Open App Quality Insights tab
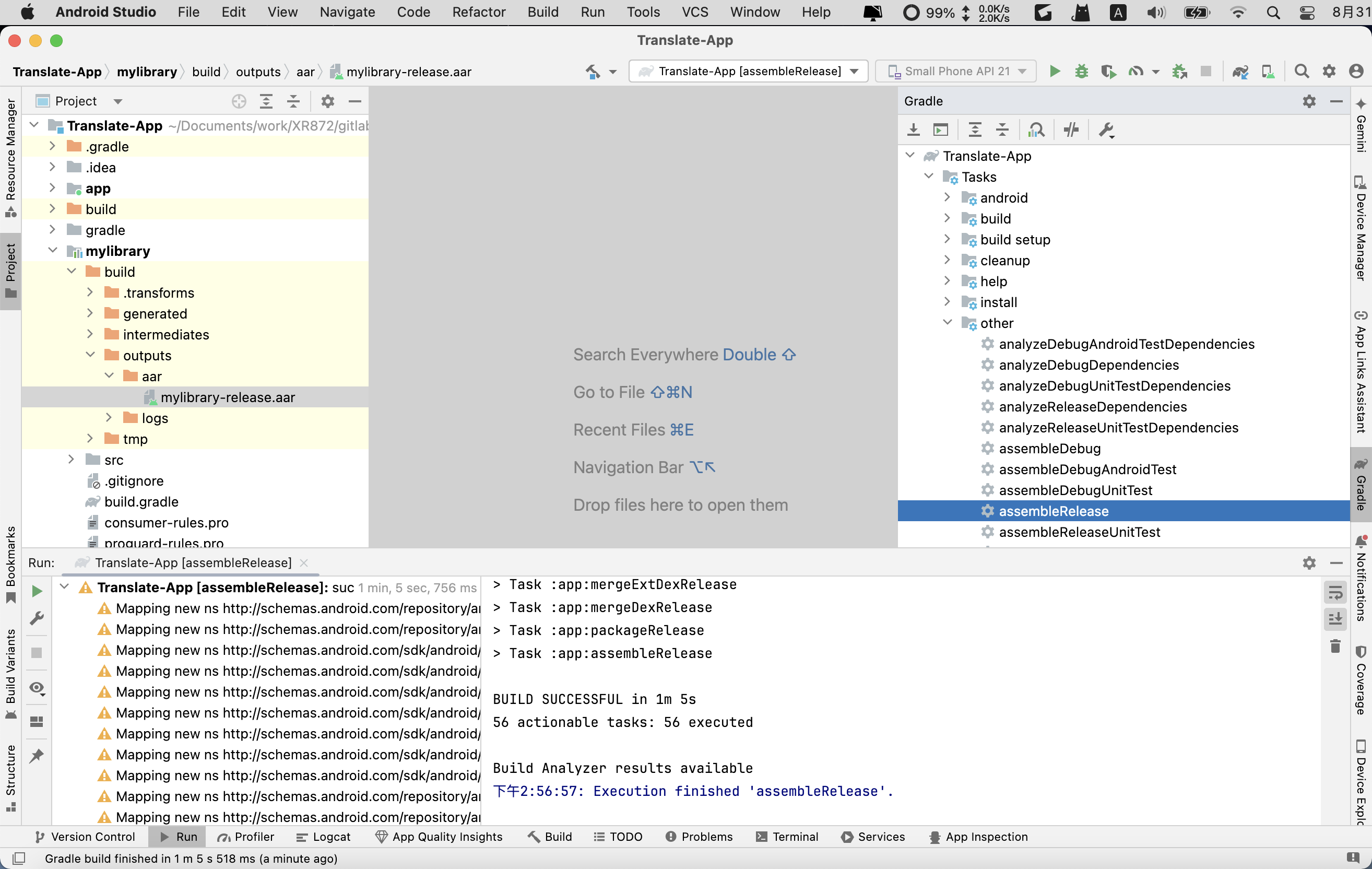1372x869 pixels. [x=439, y=837]
